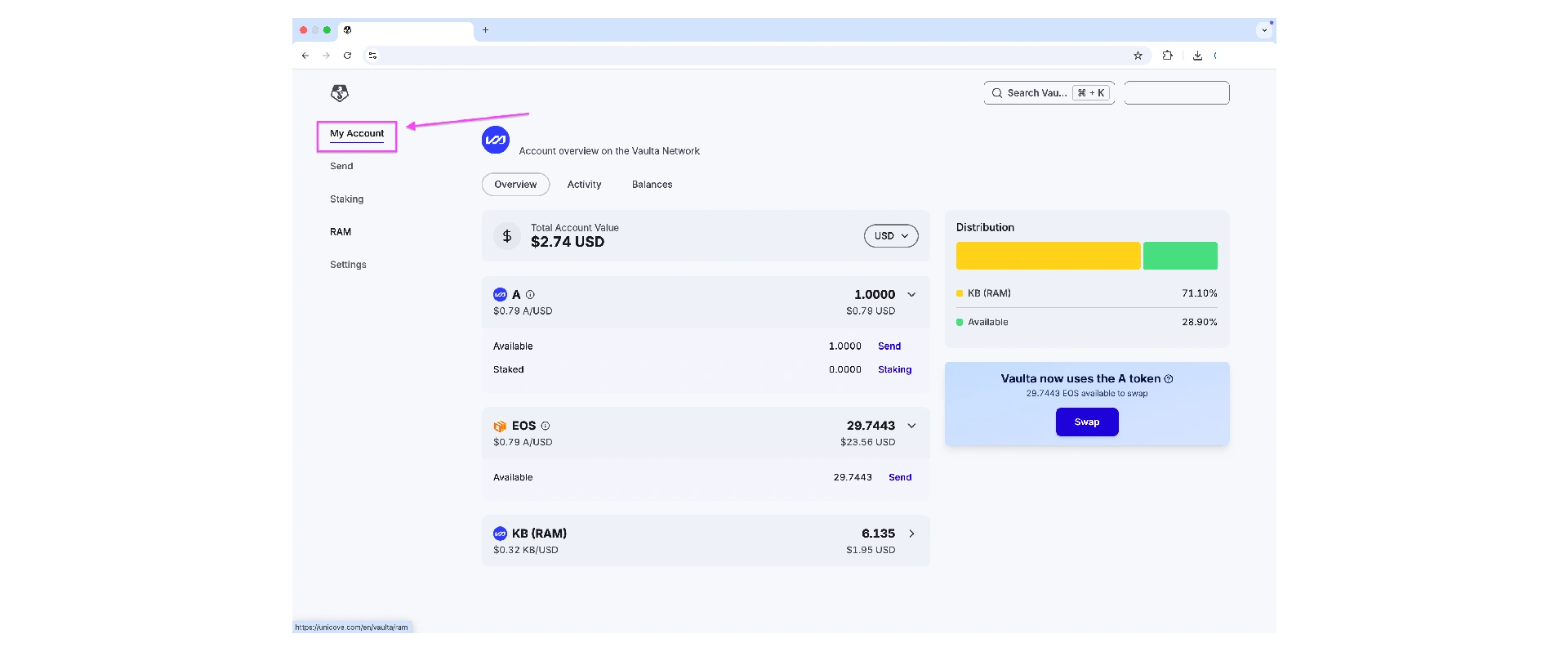Screen dimensions: 1568x652
Task: Click the yellow KB (RAM) legend dot
Action: (x=960, y=293)
